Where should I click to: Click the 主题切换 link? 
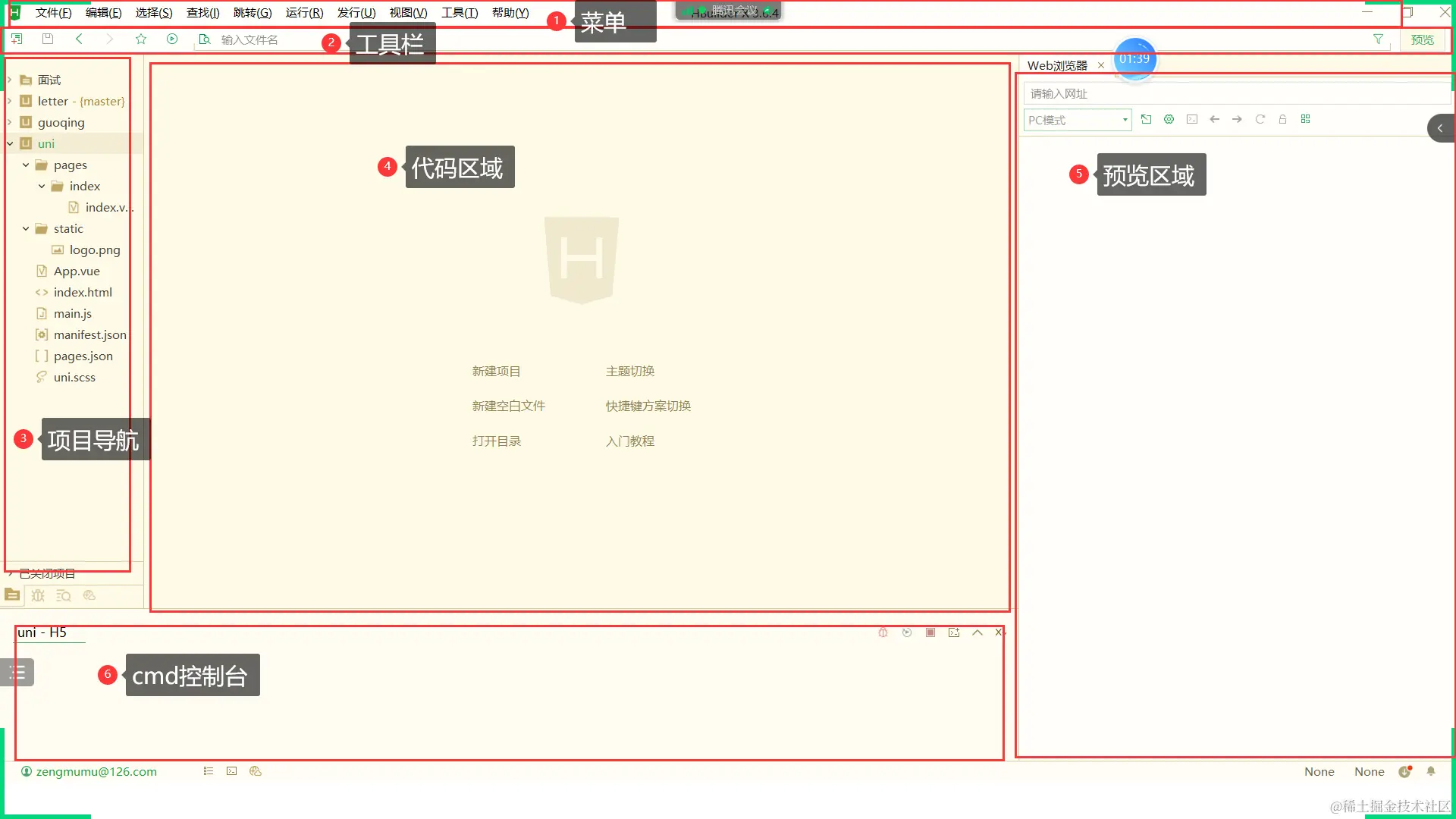pos(629,372)
